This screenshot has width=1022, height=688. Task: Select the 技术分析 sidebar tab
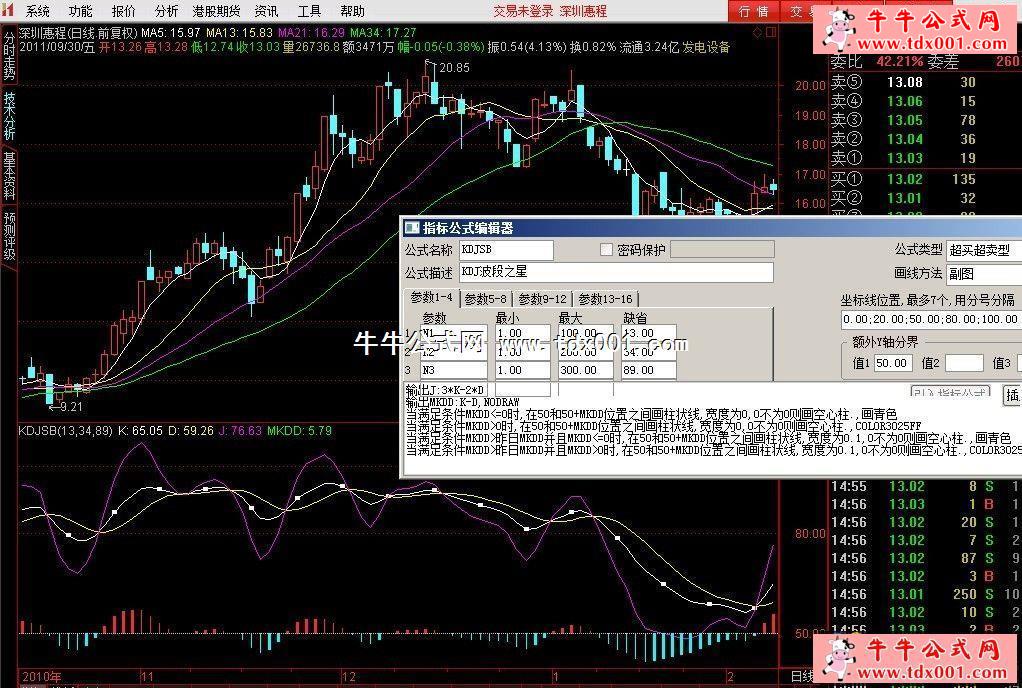pyautogui.click(x=9, y=116)
